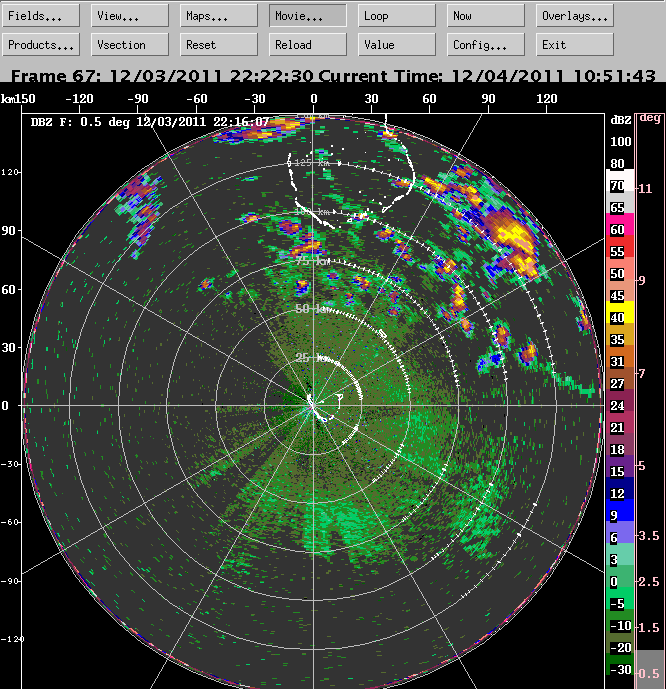
Task: Select the 0 dBZ green color swatch
Action: pos(620,576)
